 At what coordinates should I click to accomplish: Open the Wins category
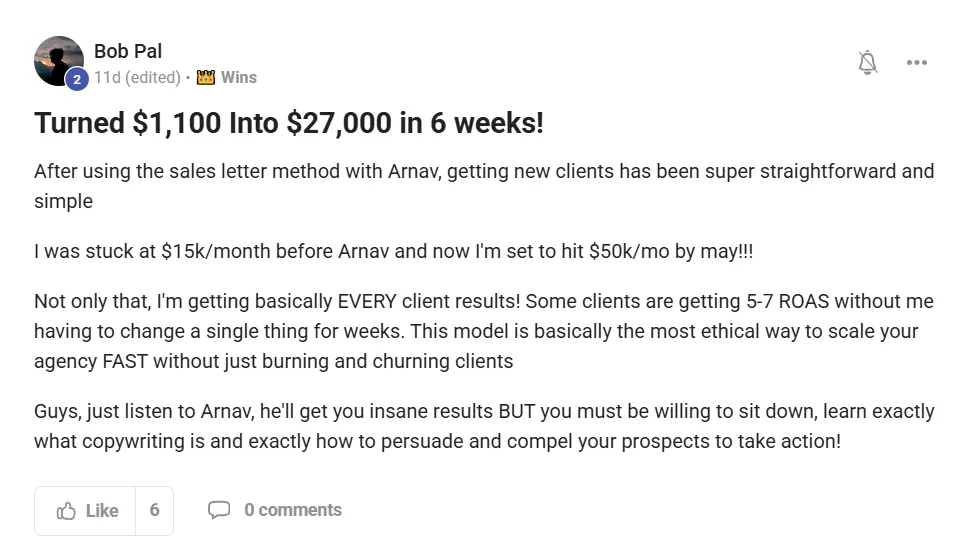point(238,77)
